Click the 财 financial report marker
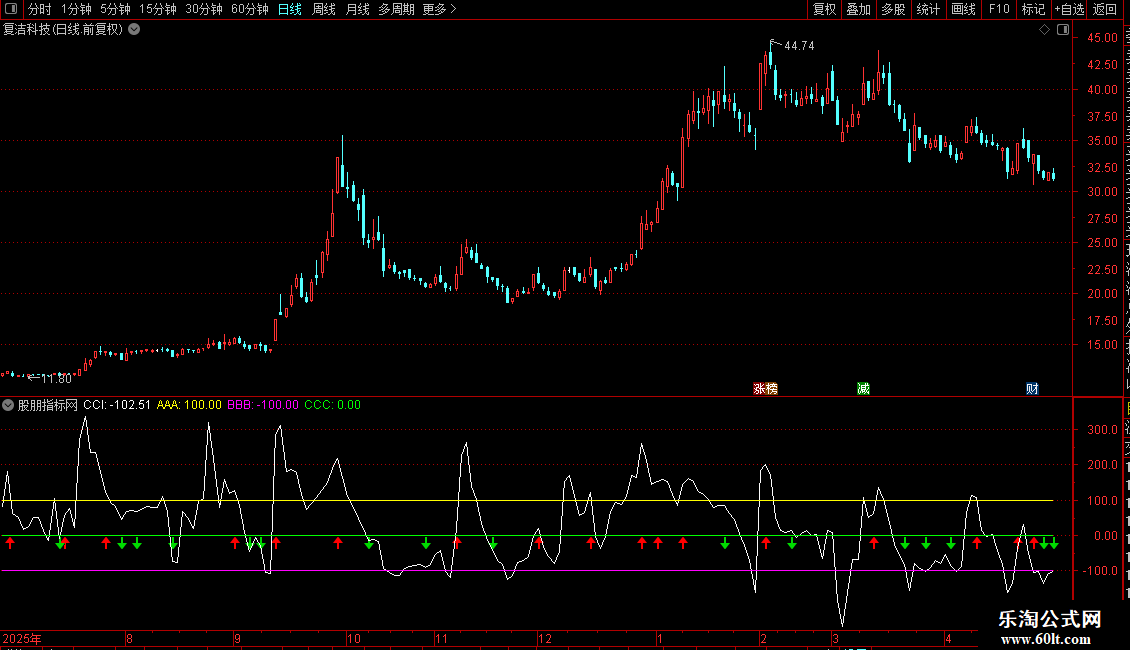The height and width of the screenshot is (650, 1130). [1032, 388]
